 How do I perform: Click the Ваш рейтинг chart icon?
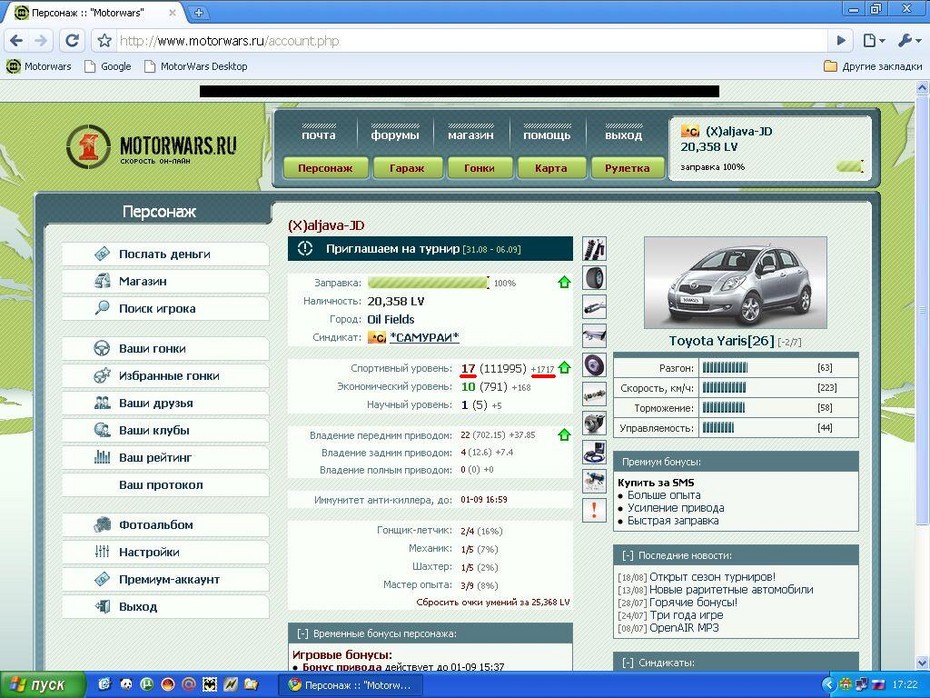click(x=102, y=457)
